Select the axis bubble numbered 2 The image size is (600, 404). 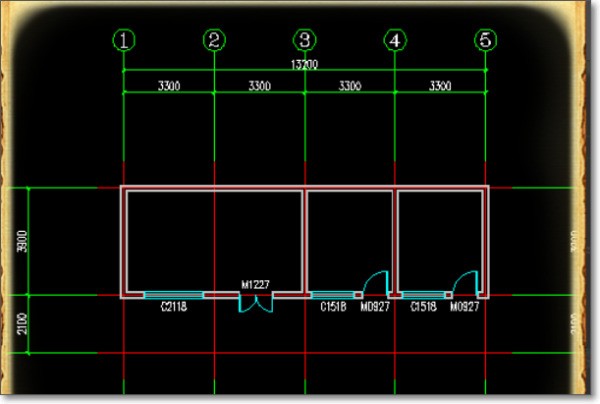[214, 40]
